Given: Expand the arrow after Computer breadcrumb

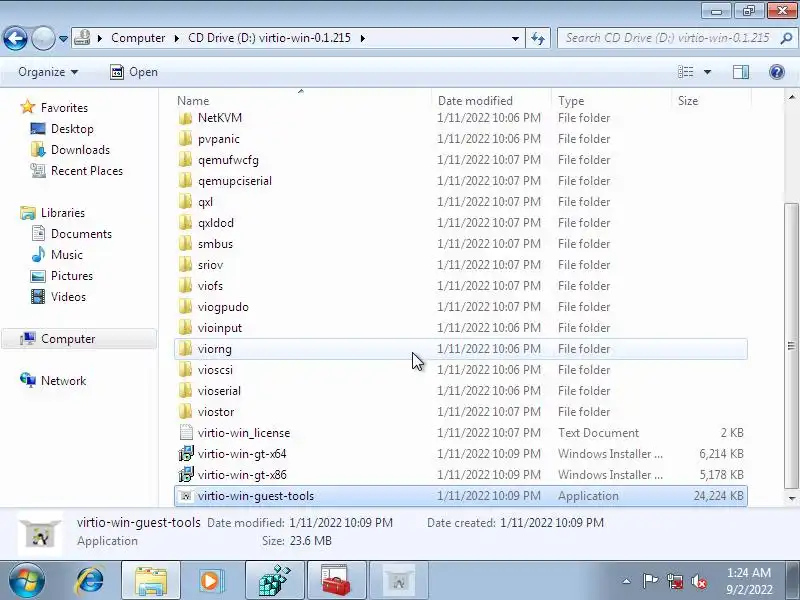Looking at the screenshot, I should 177,38.
